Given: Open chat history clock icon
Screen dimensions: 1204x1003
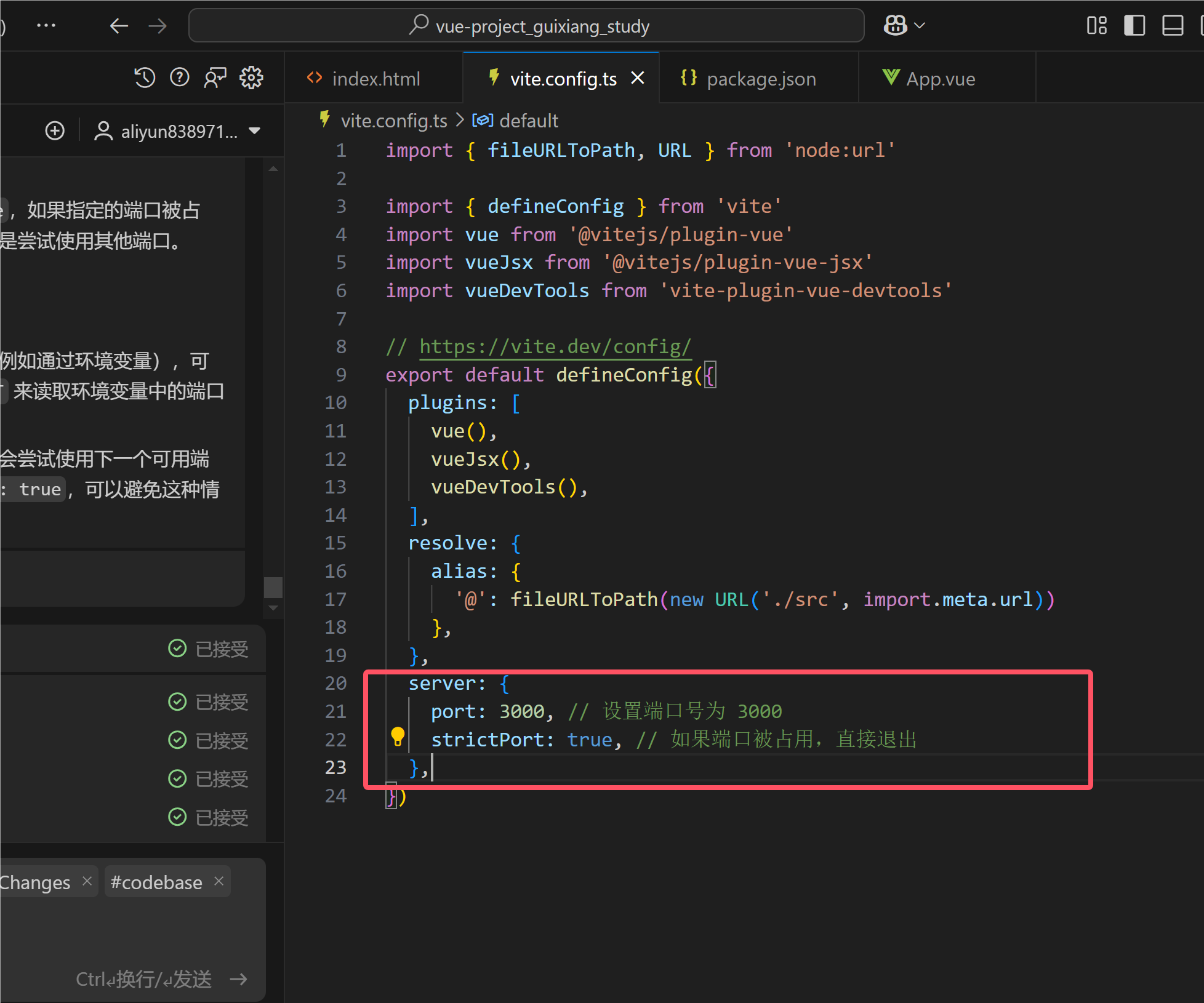Looking at the screenshot, I should [x=145, y=78].
